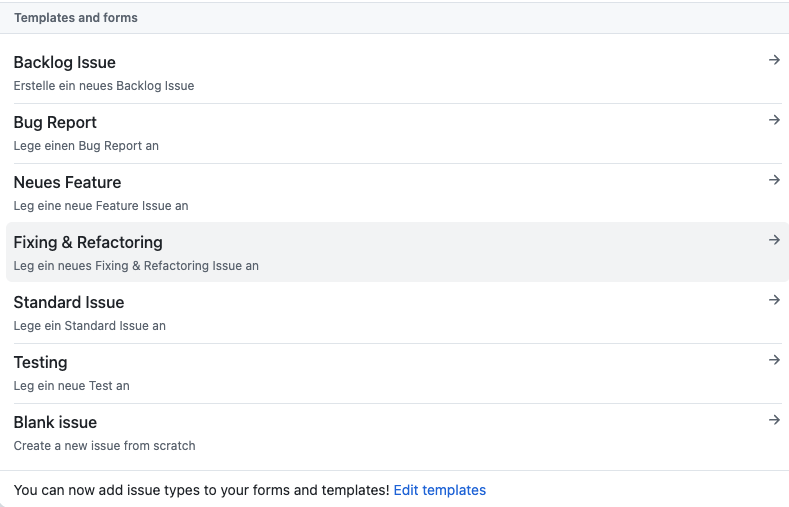Click the arrow icon in the Neues Feature row

coord(774,180)
